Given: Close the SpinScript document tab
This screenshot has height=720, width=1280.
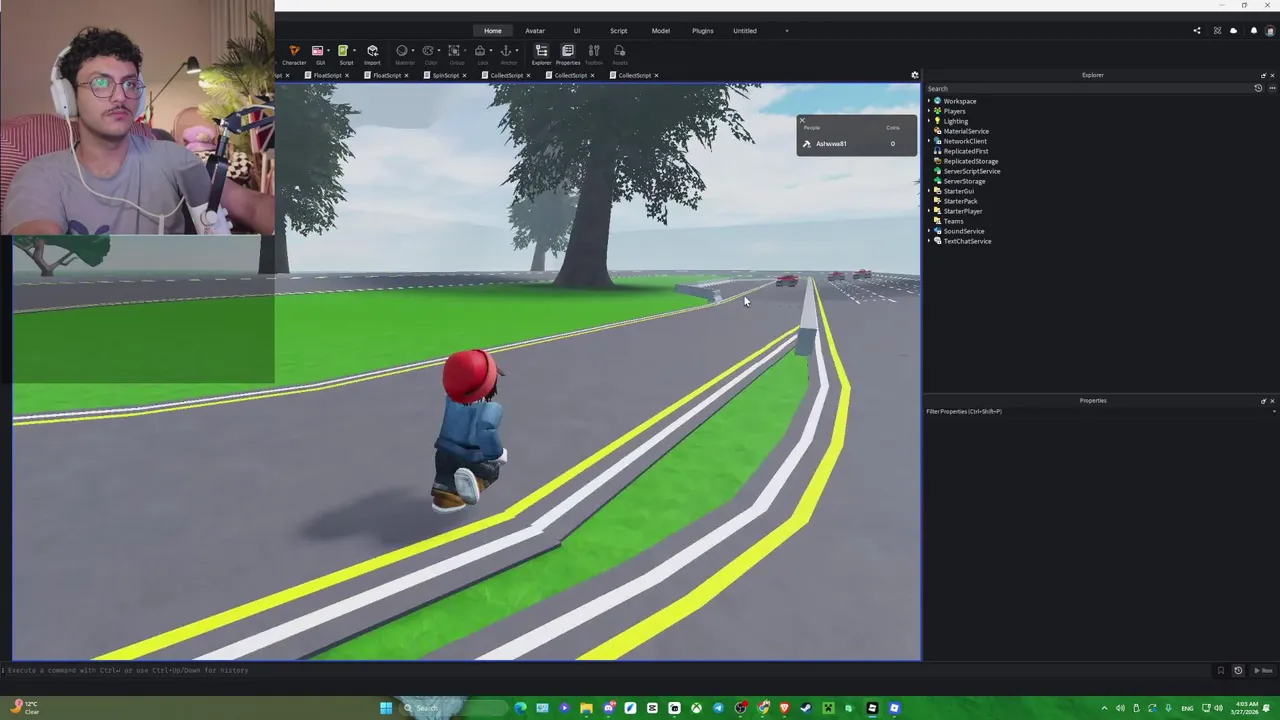Looking at the screenshot, I should click(x=464, y=76).
